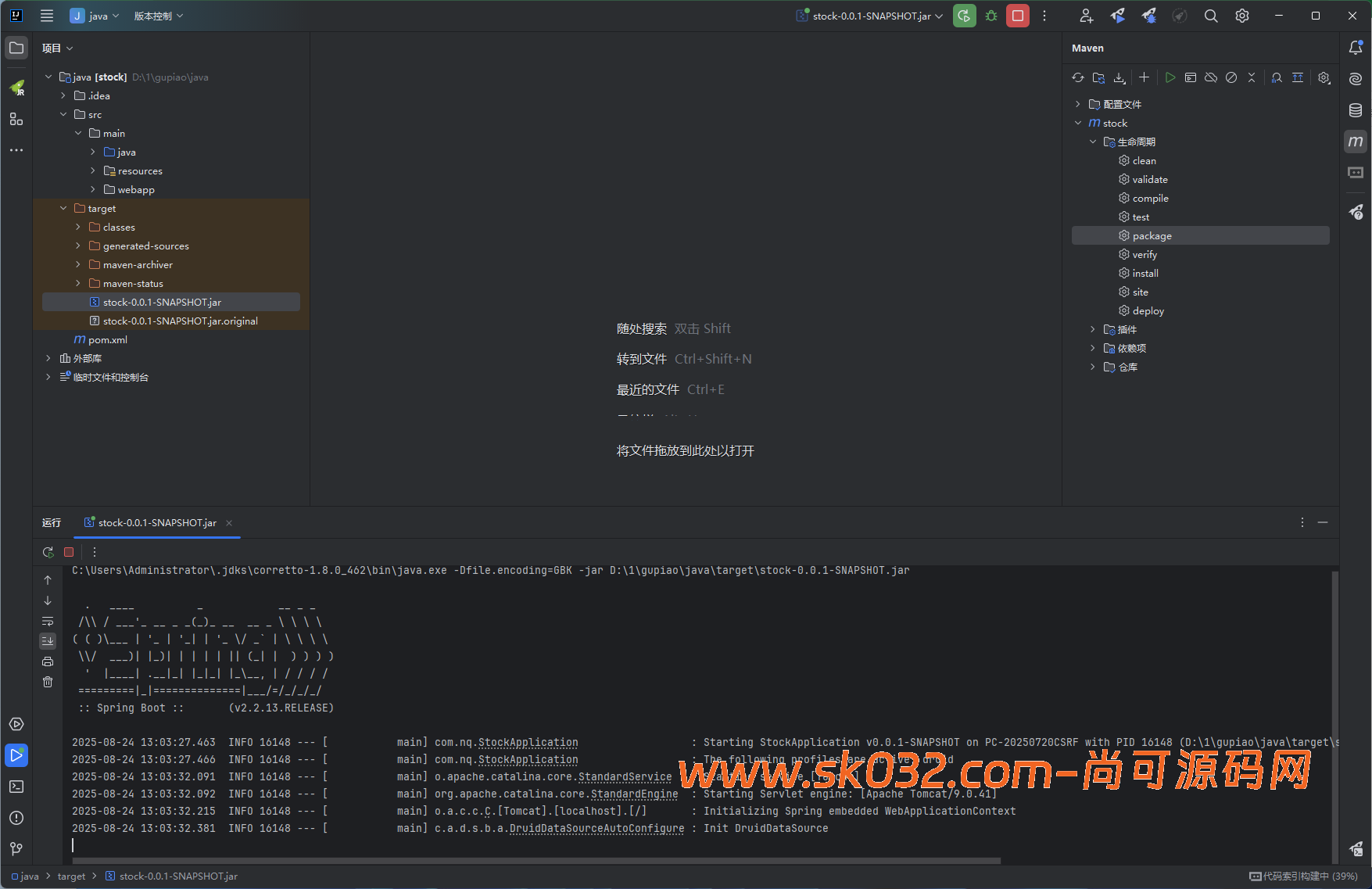
Task: Select pom.xml in the project tree
Action: (x=107, y=339)
